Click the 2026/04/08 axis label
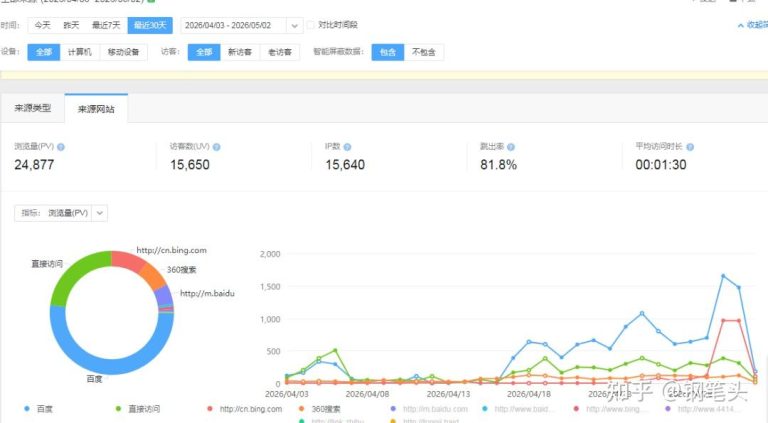 click(367, 394)
